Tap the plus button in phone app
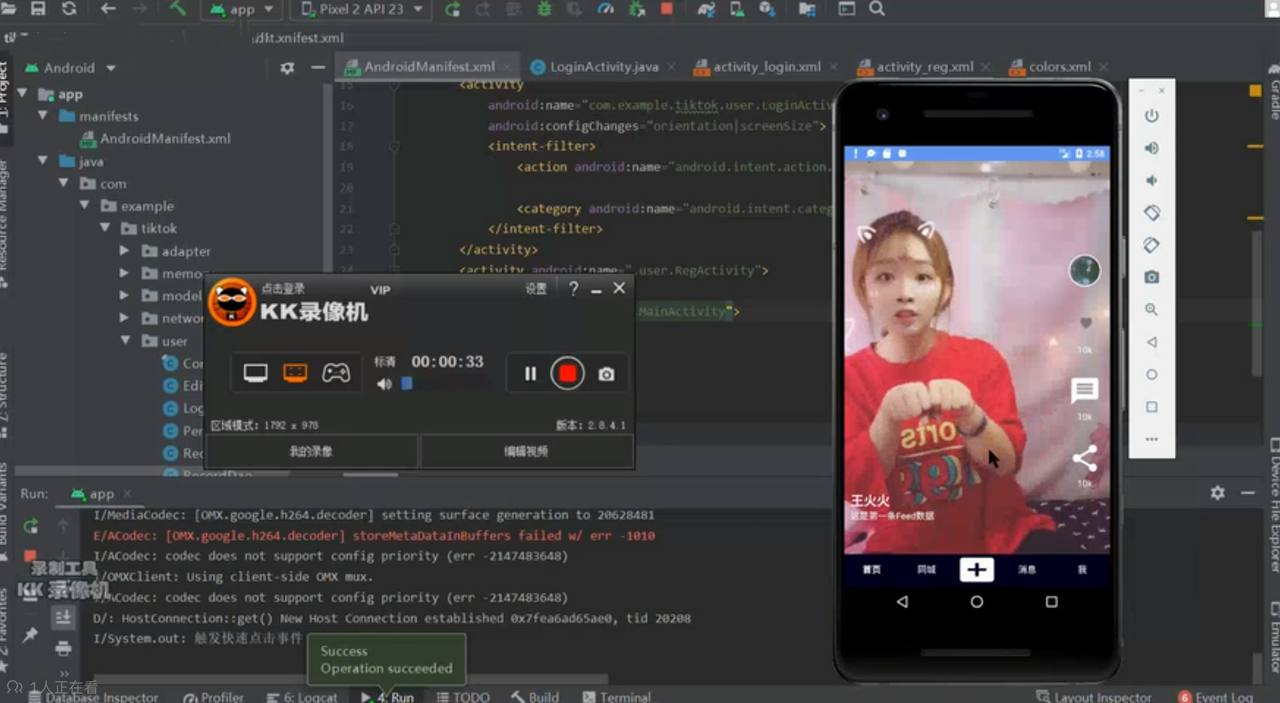Viewport: 1280px width, 703px height. point(977,569)
